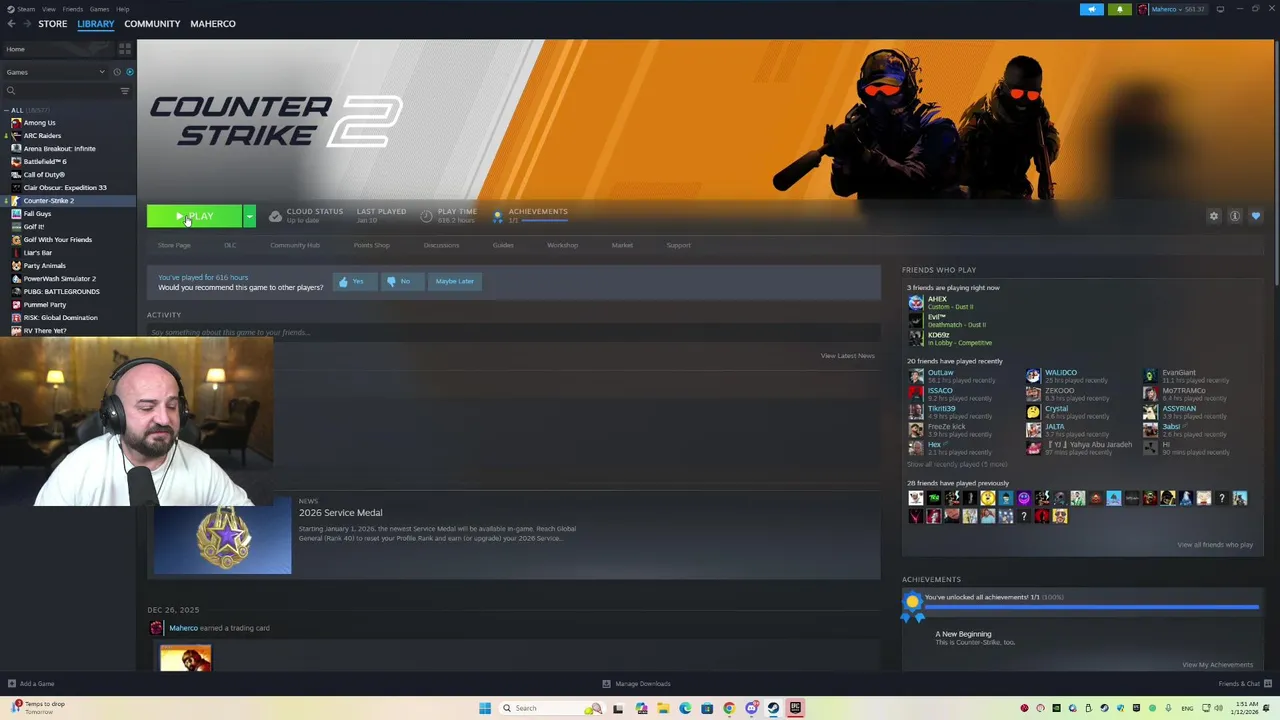Image resolution: width=1280 pixels, height=720 pixels.
Task: Open Friends & Chat
Action: [1244, 684]
